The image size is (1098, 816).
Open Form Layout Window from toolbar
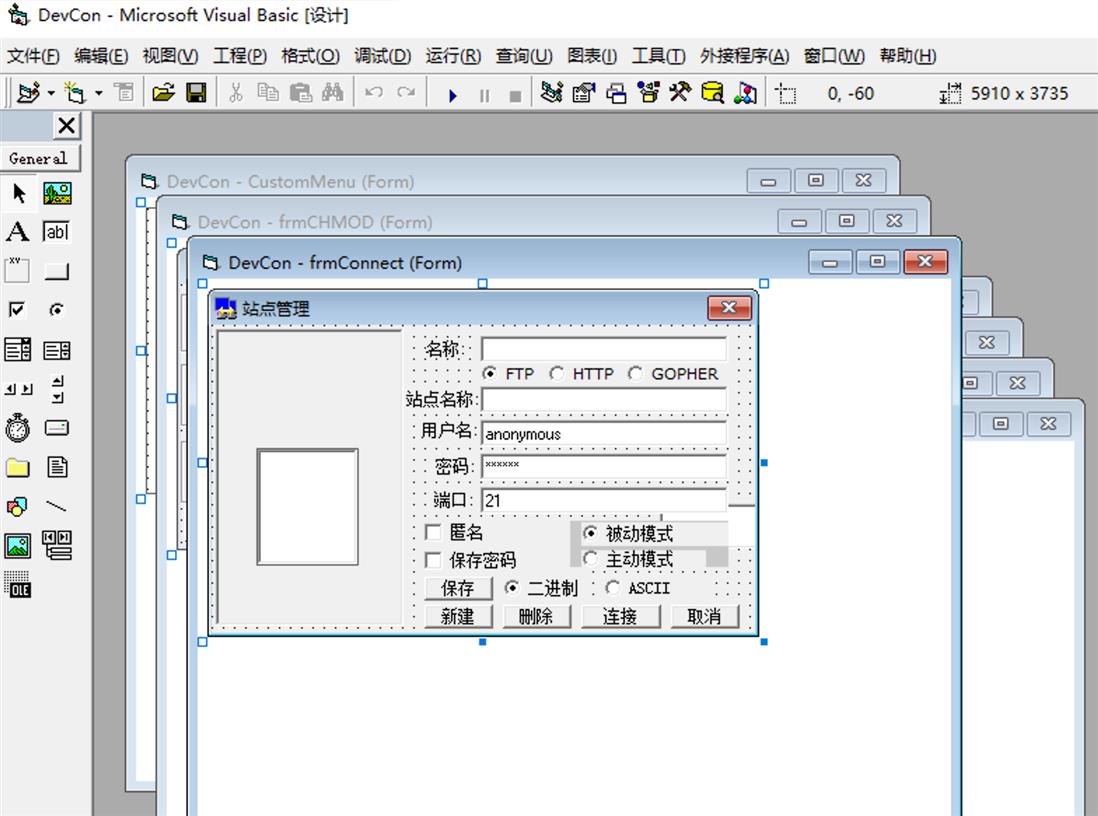(616, 92)
